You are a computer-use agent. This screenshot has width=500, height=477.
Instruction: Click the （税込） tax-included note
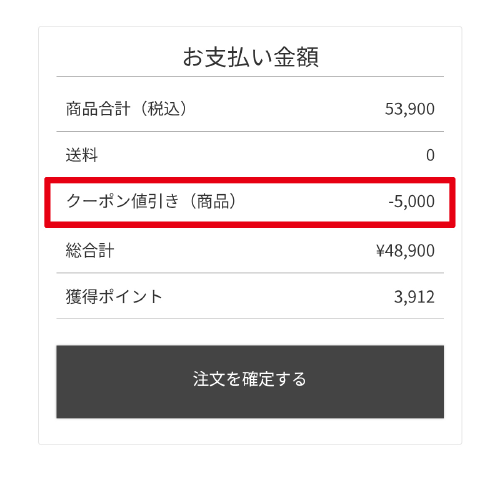click(163, 109)
